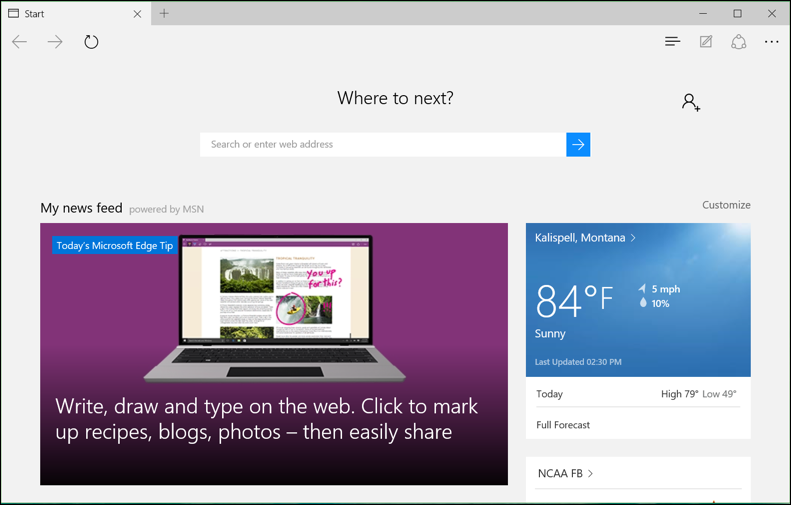791x505 pixels.
Task: Refresh the page
Action: coord(91,42)
